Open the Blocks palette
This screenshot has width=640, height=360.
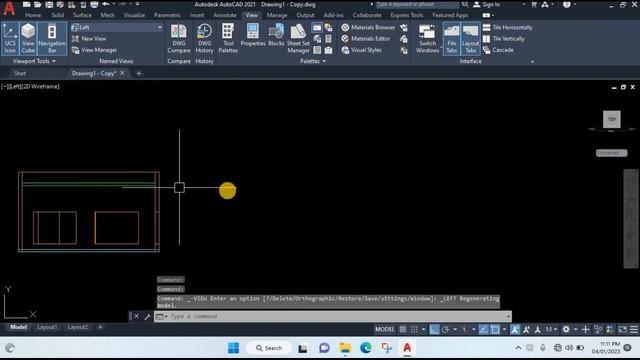click(x=276, y=35)
